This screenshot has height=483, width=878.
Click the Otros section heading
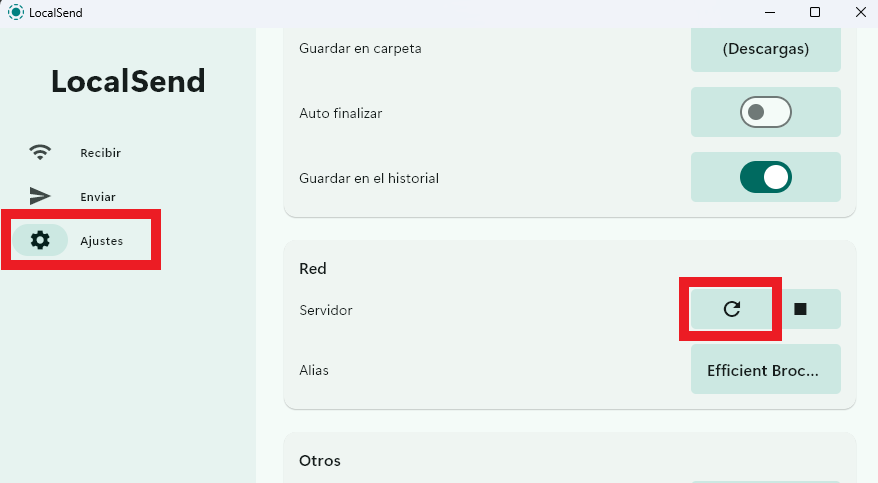(x=320, y=461)
